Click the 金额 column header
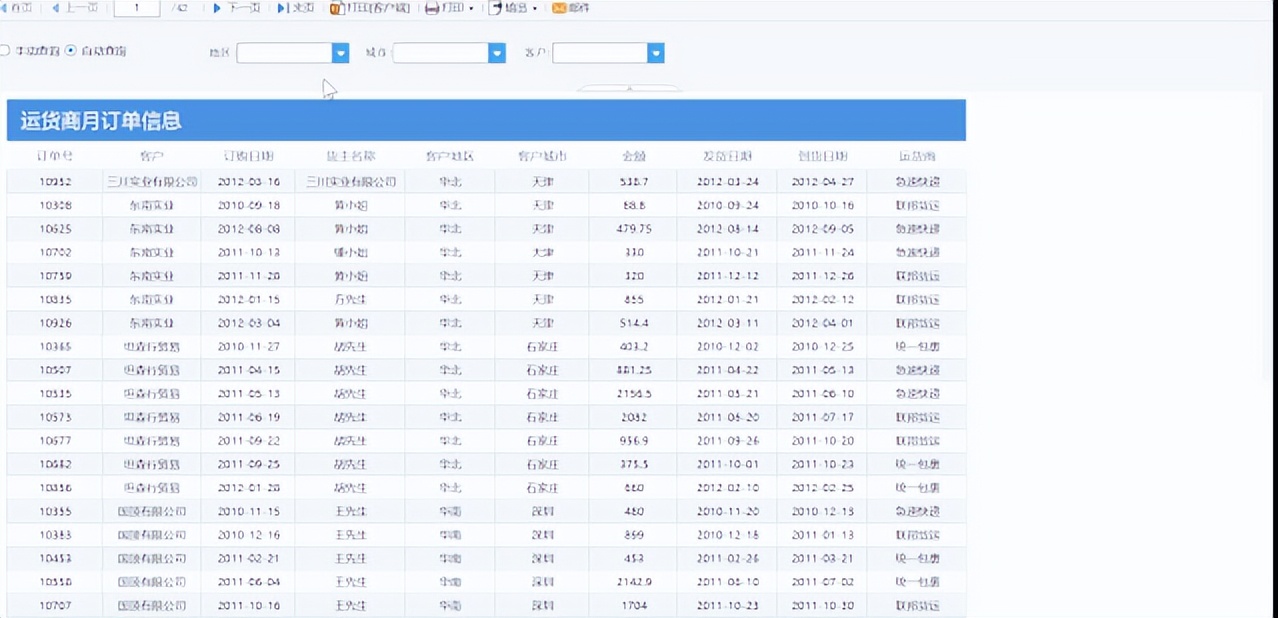1278x618 pixels. tap(634, 157)
